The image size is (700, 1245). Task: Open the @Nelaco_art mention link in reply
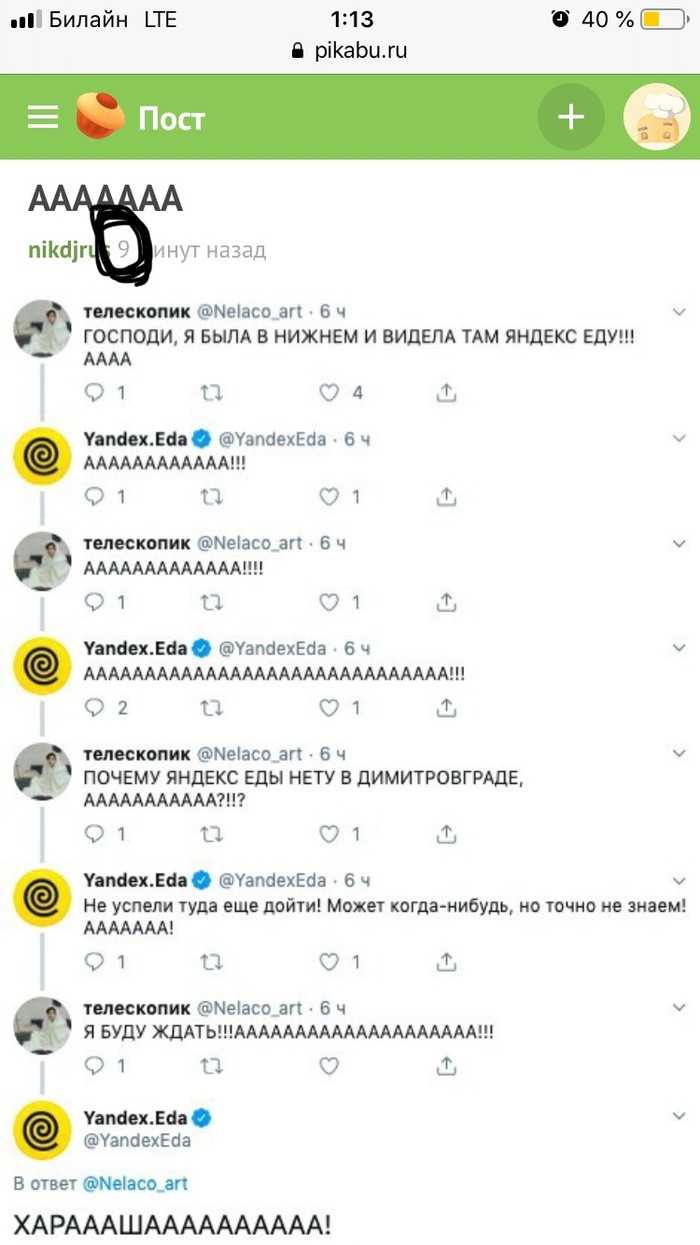pos(134,1183)
